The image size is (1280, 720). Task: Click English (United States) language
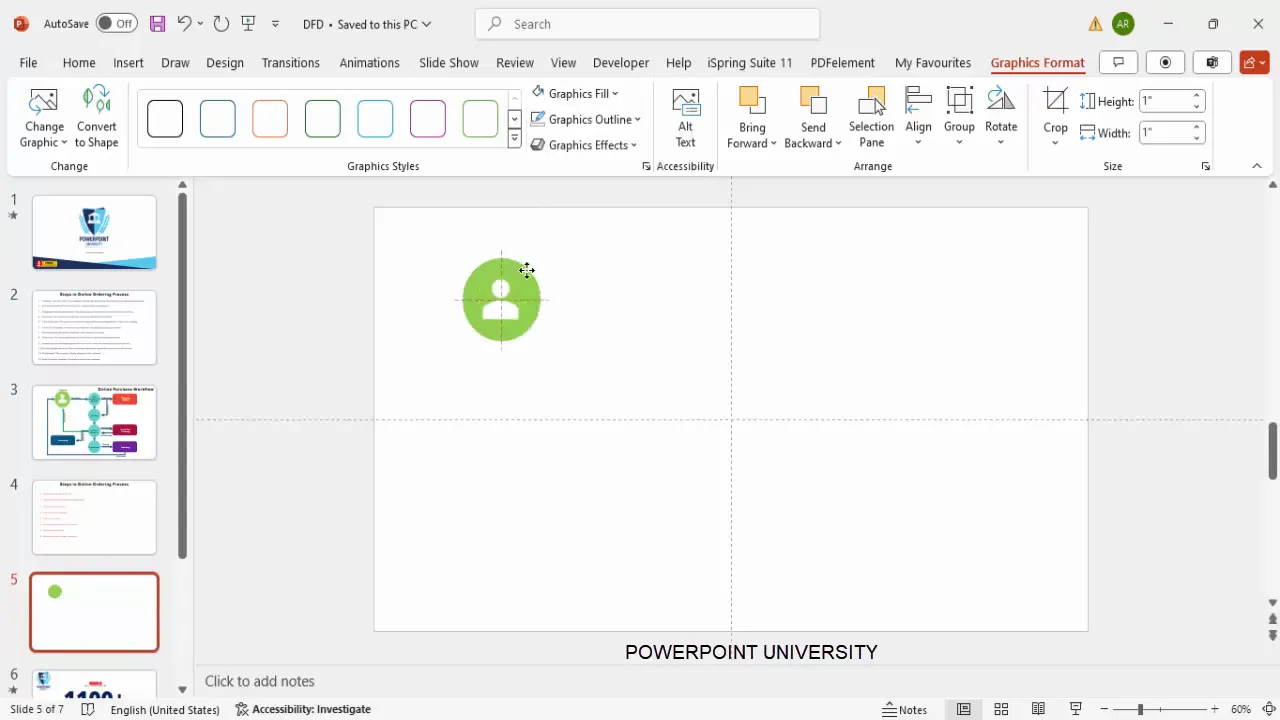[x=165, y=709]
